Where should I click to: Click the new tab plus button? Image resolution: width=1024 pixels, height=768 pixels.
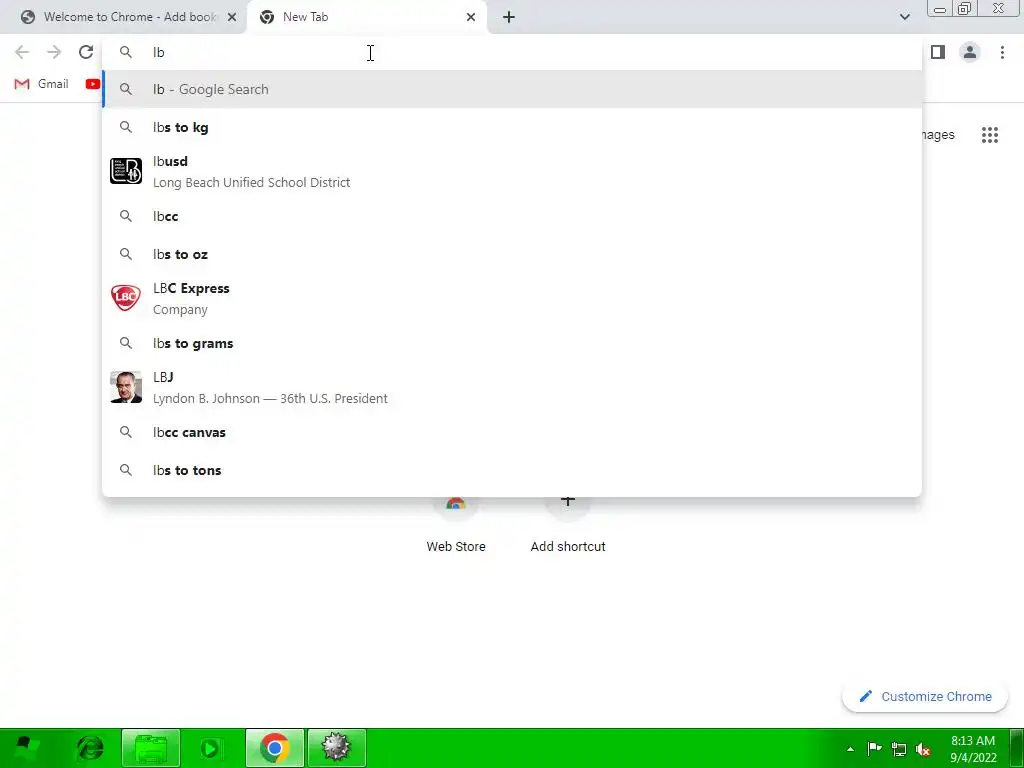509,18
